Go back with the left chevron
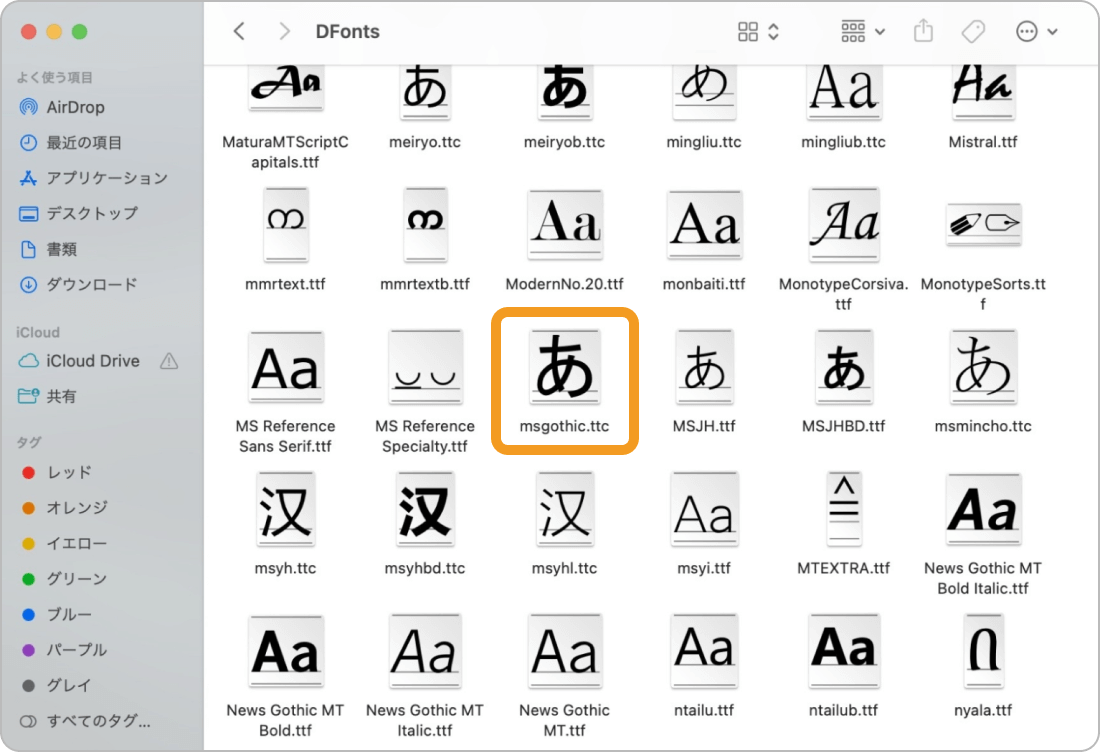This screenshot has width=1100, height=752. [x=239, y=32]
